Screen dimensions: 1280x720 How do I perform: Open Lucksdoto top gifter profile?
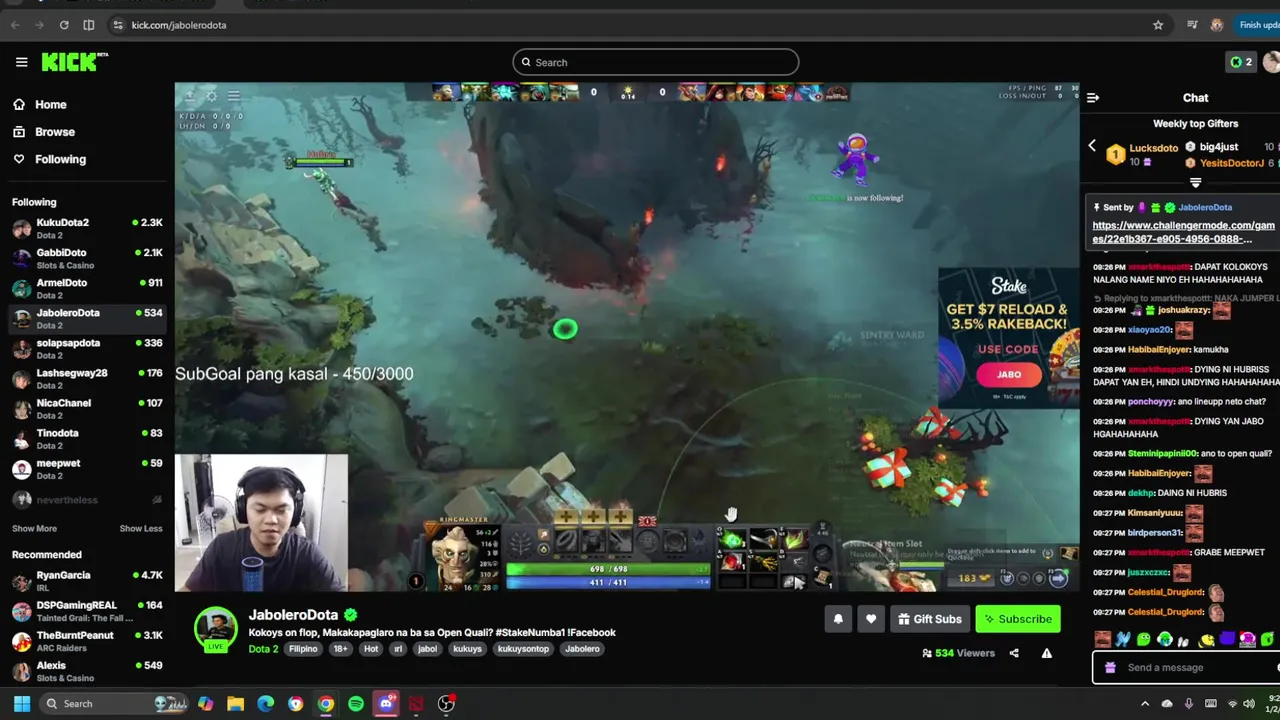click(x=1153, y=148)
